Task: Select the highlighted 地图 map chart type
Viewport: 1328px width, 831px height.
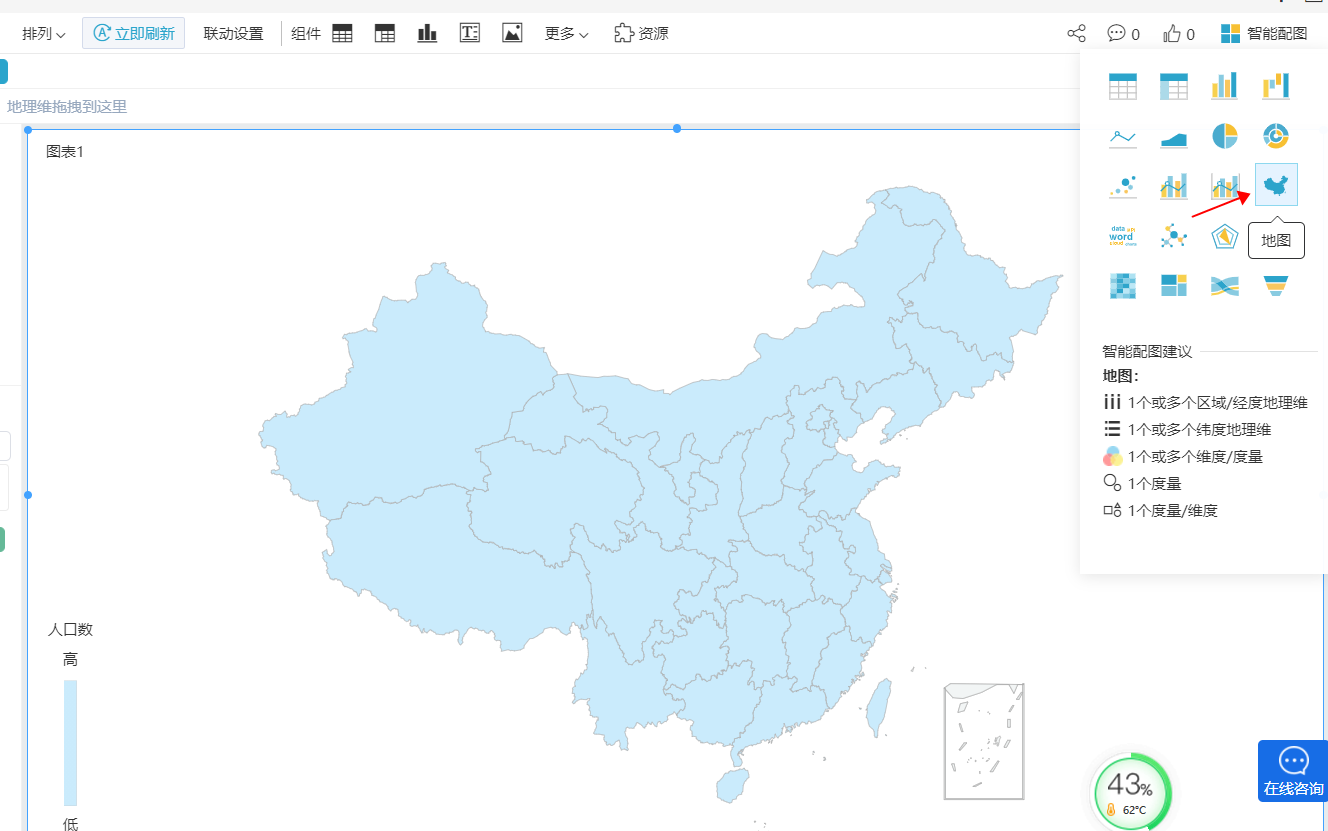Action: [1276, 185]
